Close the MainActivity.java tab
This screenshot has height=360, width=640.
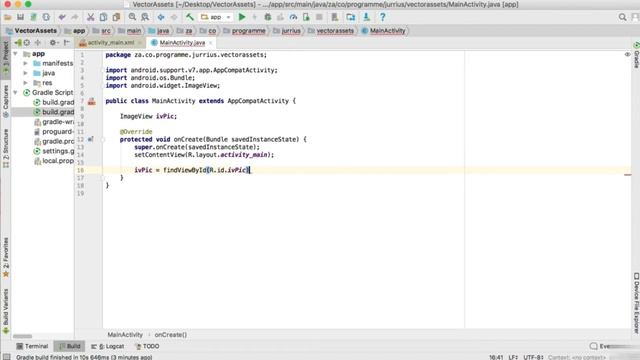click(211, 42)
